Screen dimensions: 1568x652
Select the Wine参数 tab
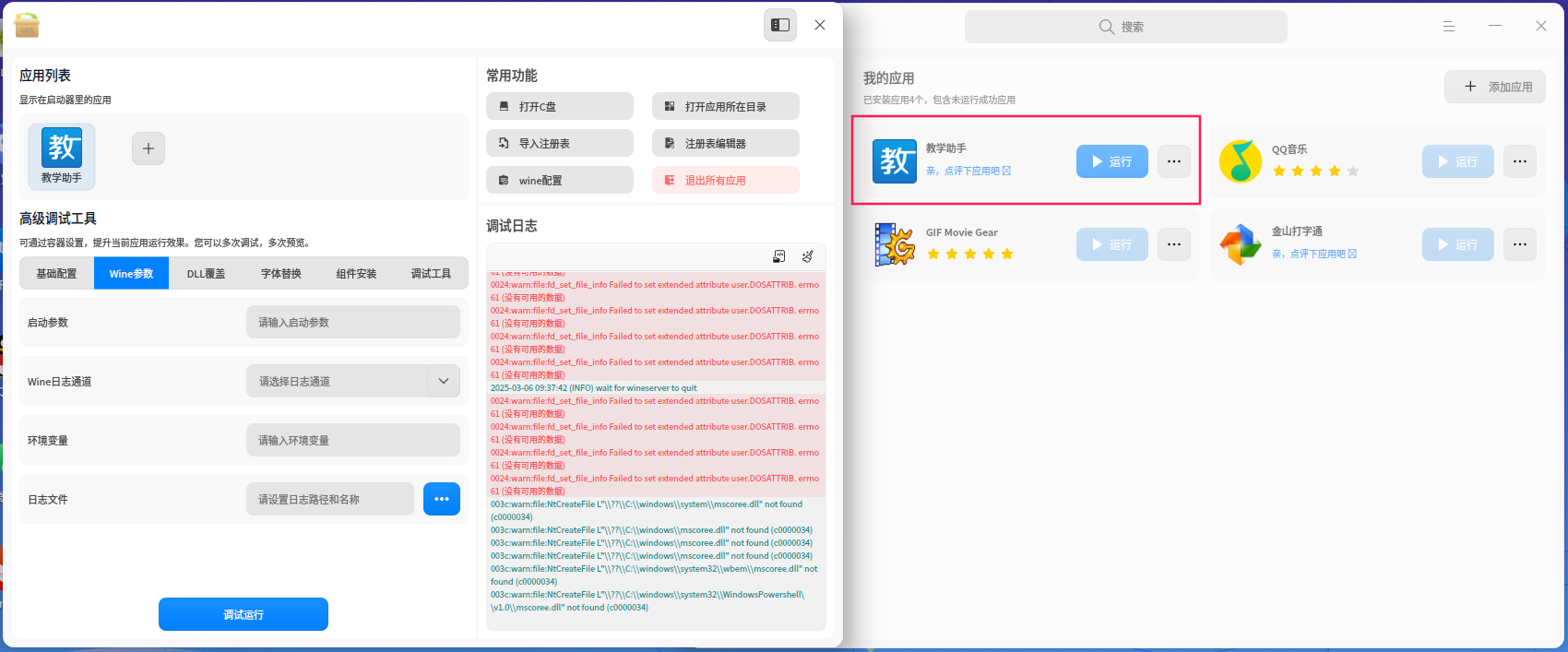pyautogui.click(x=131, y=273)
